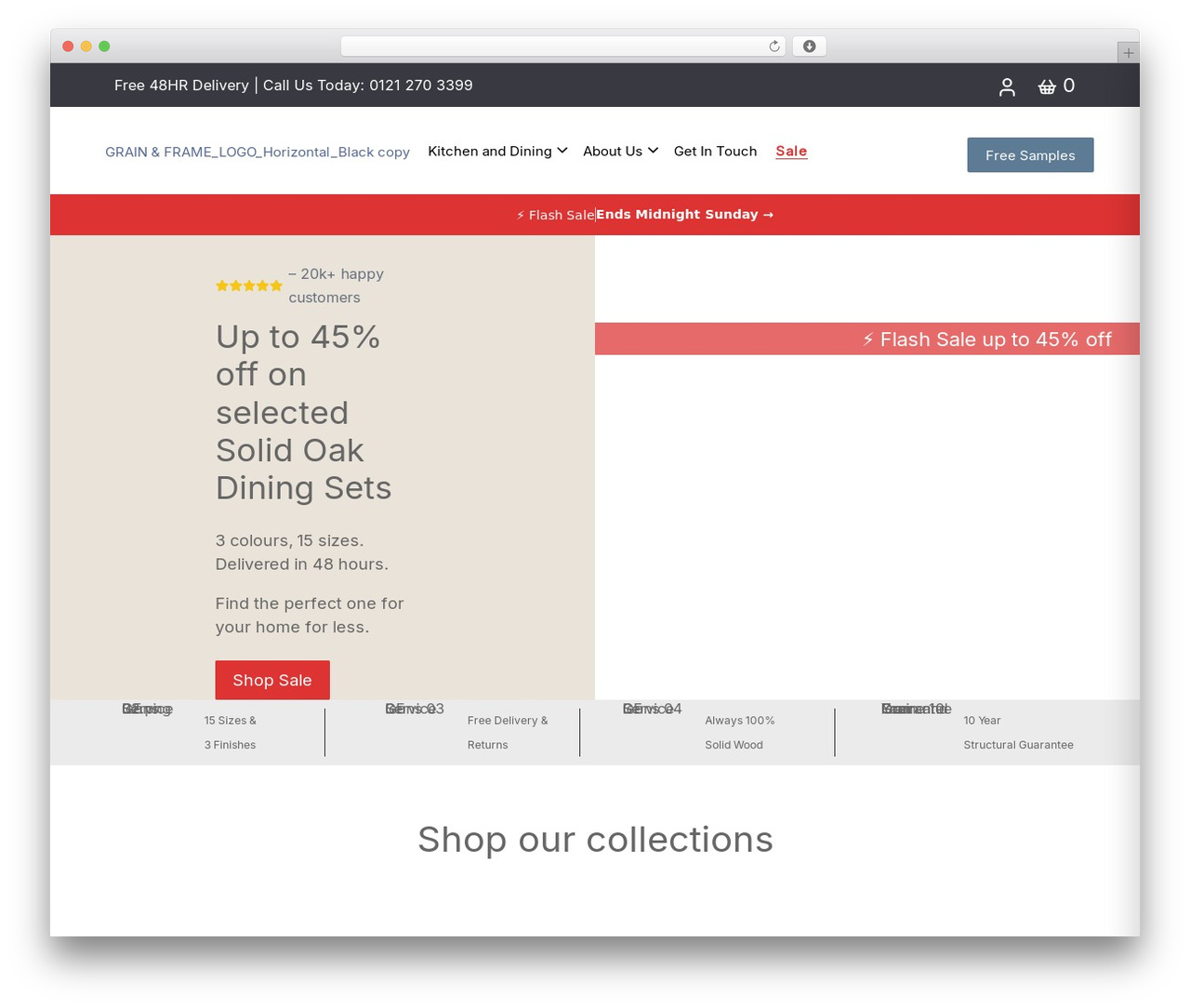Click the Free Samples button
The height and width of the screenshot is (1008, 1190).
1030,155
